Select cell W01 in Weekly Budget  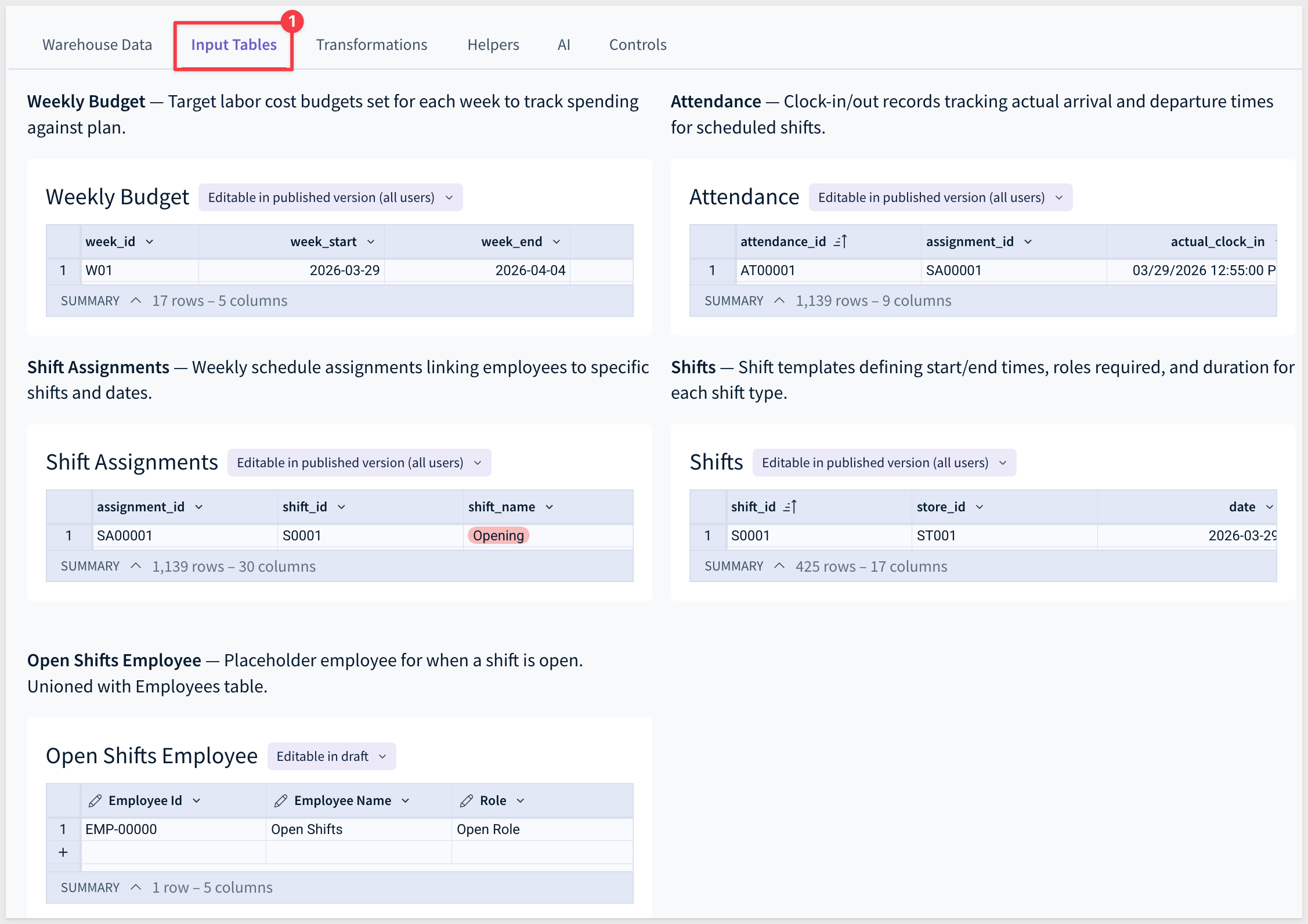140,270
